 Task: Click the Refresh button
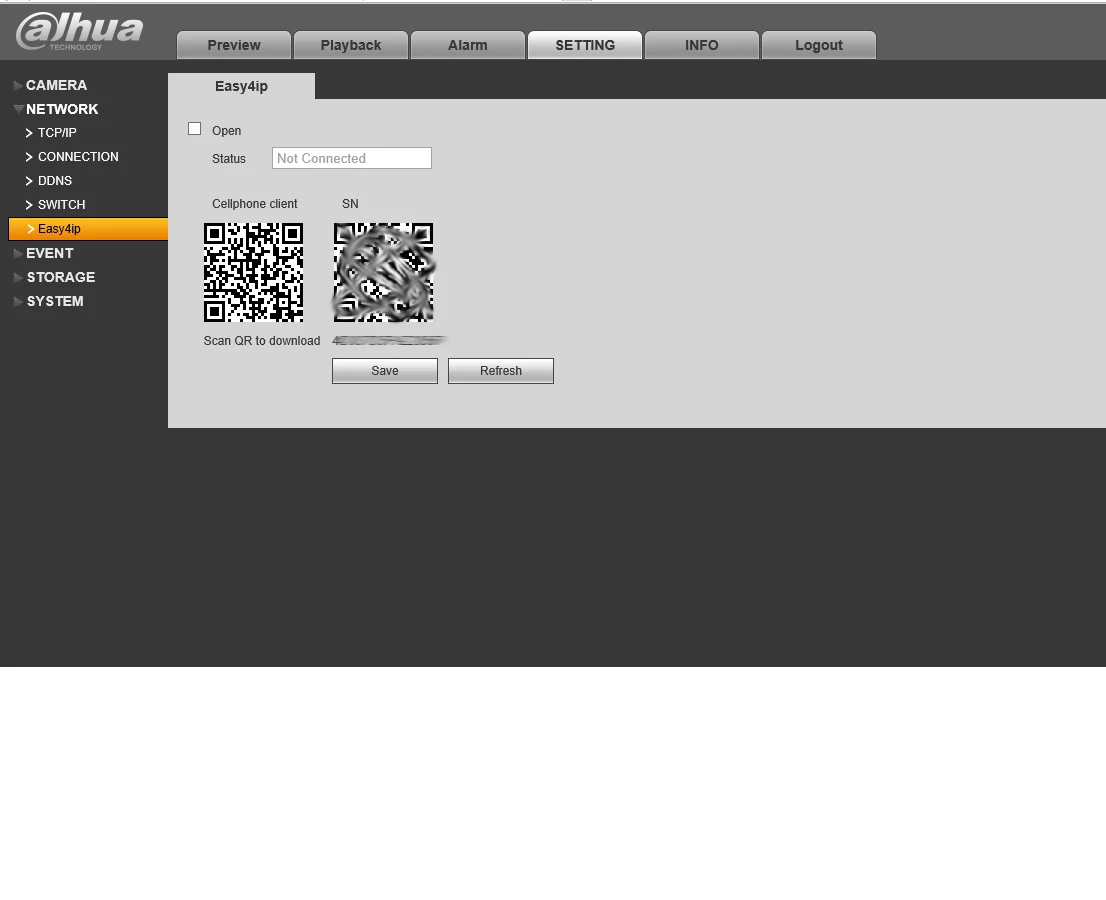501,371
